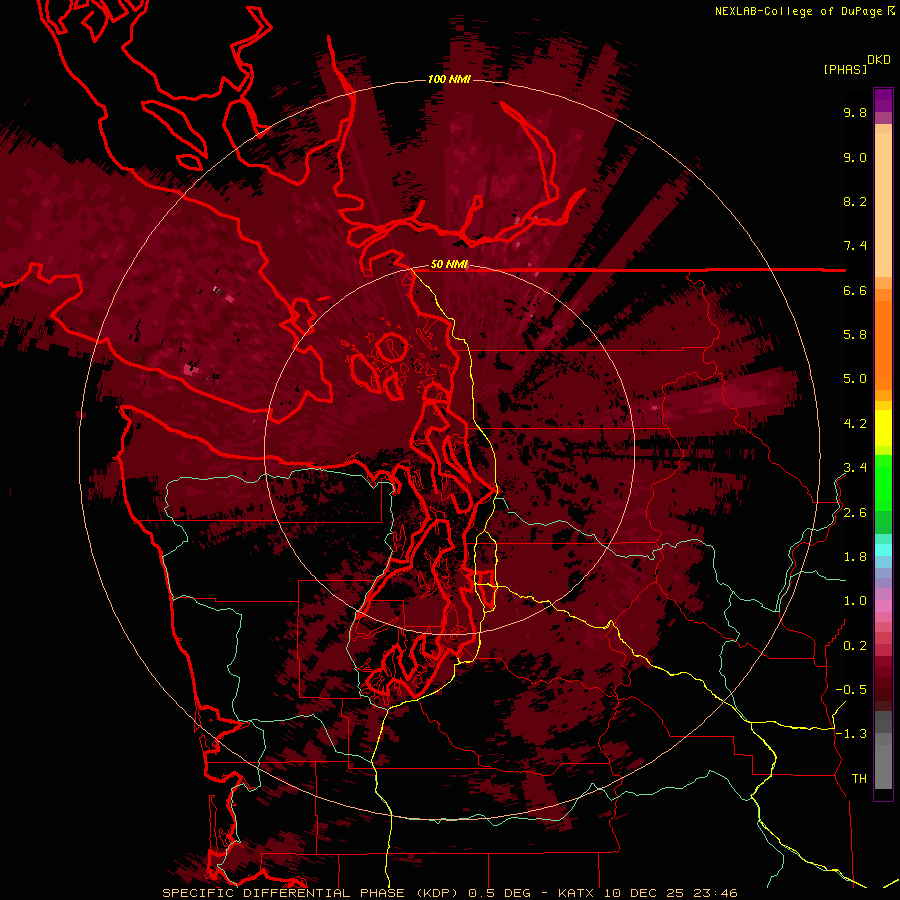Click the 1.0 scale value
This screenshot has height=900, width=900.
(855, 601)
